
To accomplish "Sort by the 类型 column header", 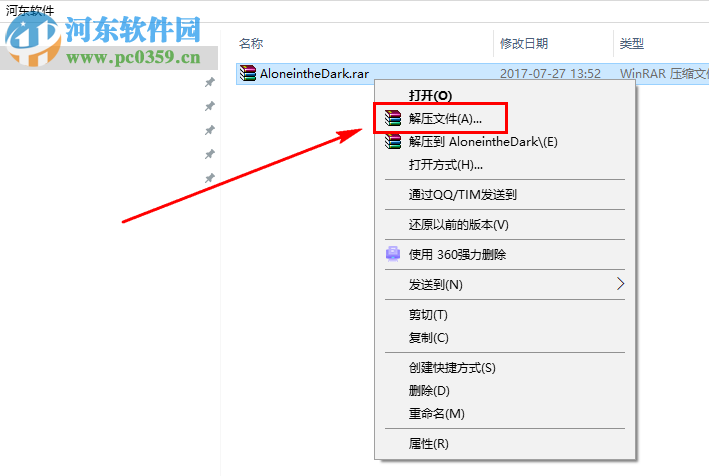I will coord(632,43).
